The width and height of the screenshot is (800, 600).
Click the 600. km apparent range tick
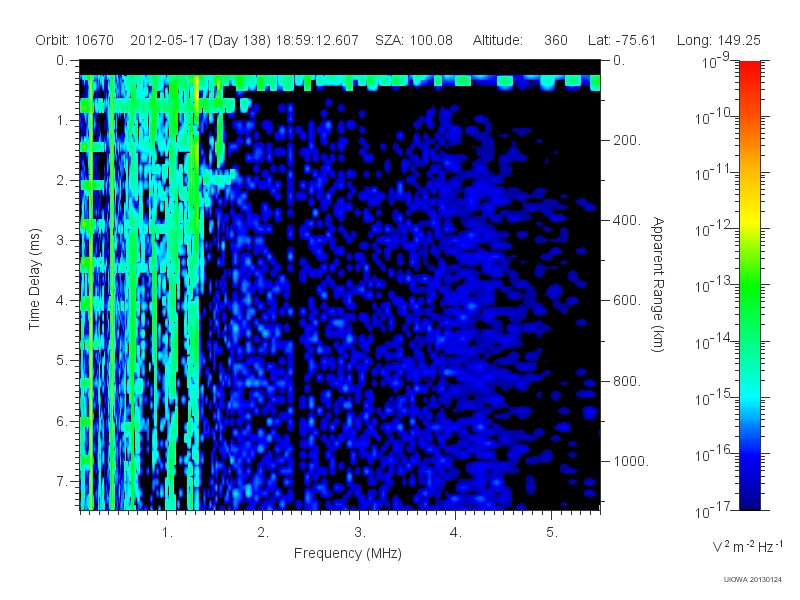627,300
